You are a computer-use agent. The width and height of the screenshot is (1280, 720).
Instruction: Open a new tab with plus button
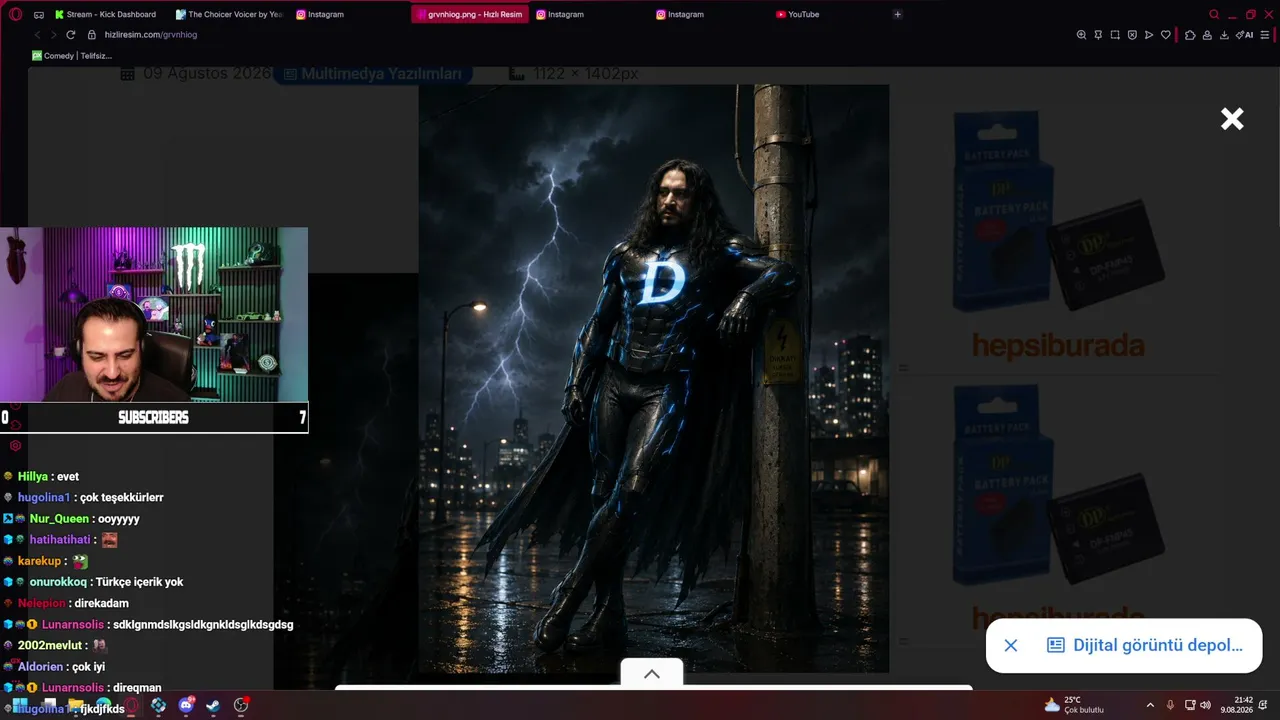click(897, 15)
